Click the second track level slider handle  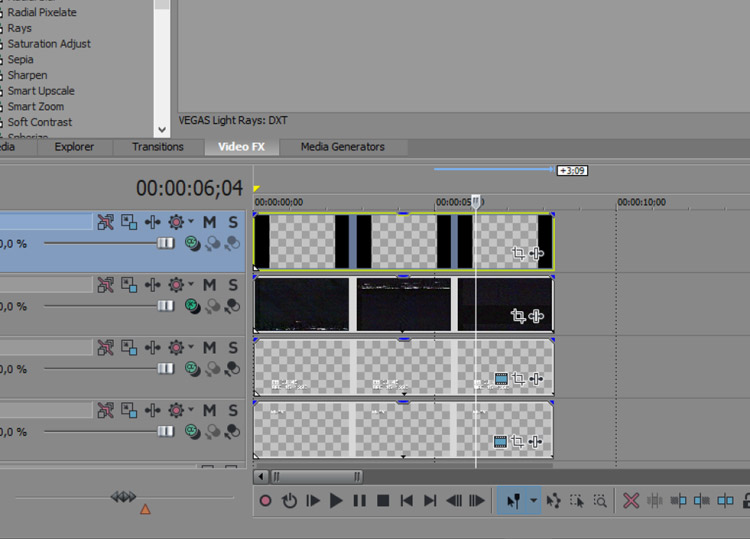pyautogui.click(x=165, y=306)
